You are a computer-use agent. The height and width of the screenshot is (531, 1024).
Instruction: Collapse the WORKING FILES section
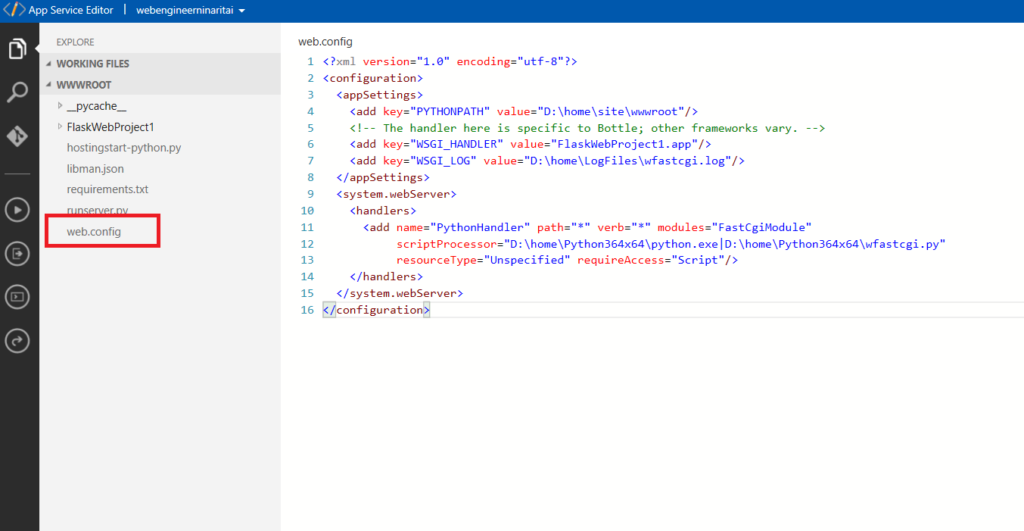[x=48, y=63]
